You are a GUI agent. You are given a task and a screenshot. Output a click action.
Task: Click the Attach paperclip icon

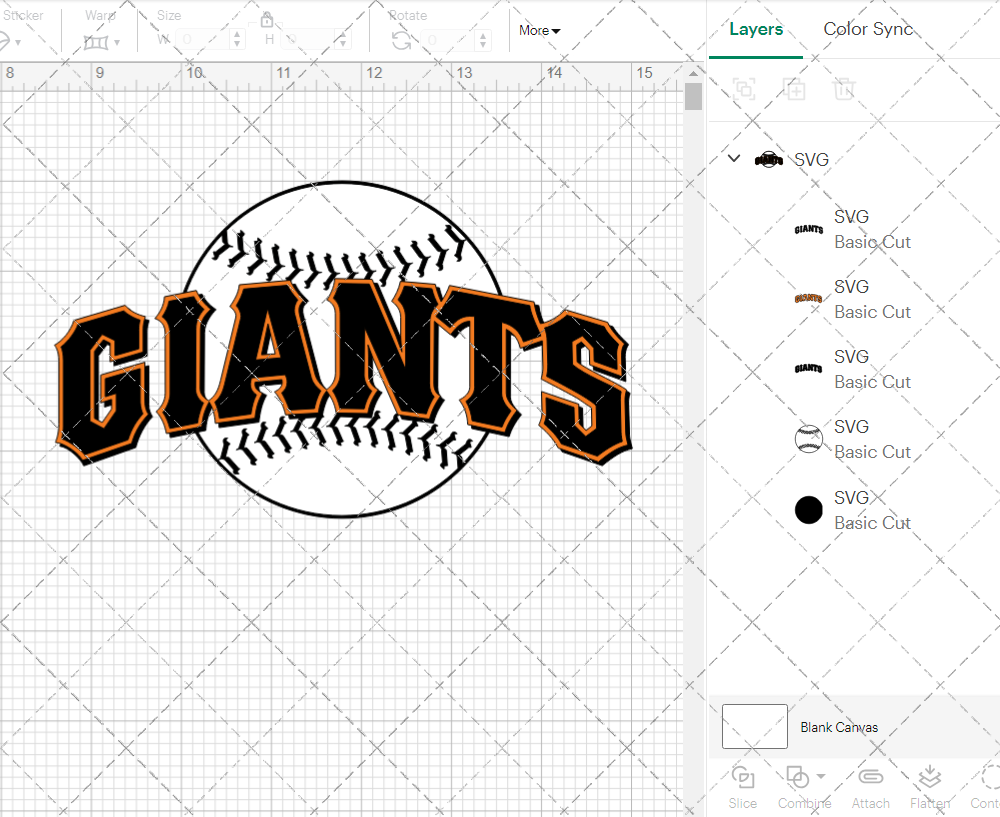[x=870, y=777]
